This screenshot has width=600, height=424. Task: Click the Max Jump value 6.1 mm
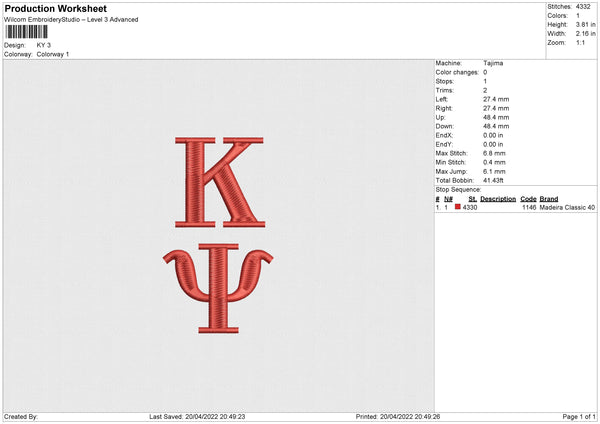[x=494, y=171]
